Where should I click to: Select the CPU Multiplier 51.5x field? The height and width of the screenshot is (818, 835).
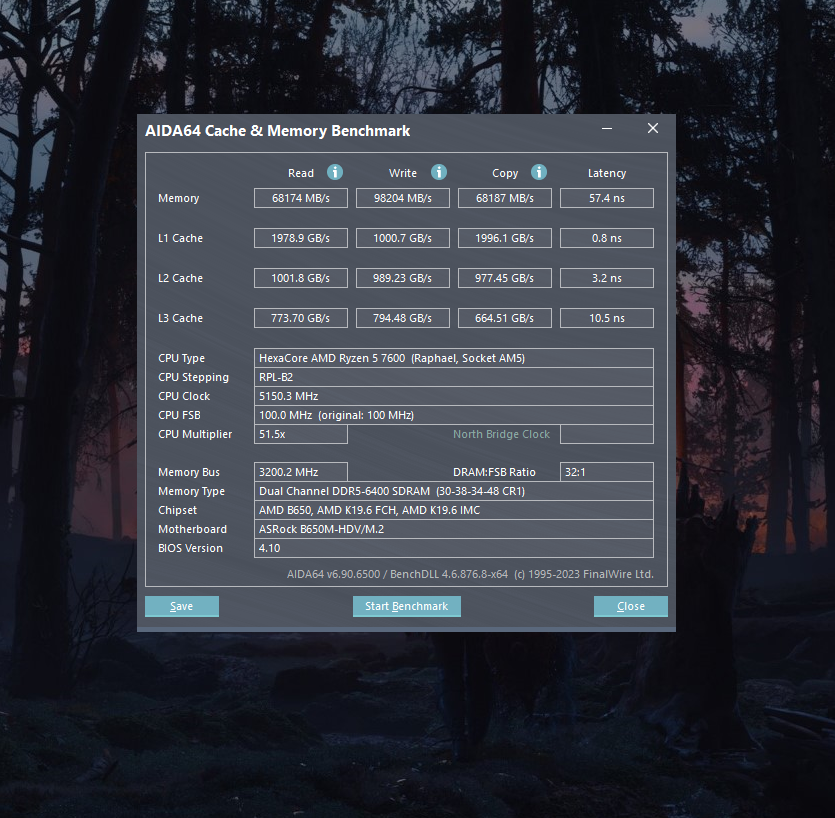[x=300, y=434]
